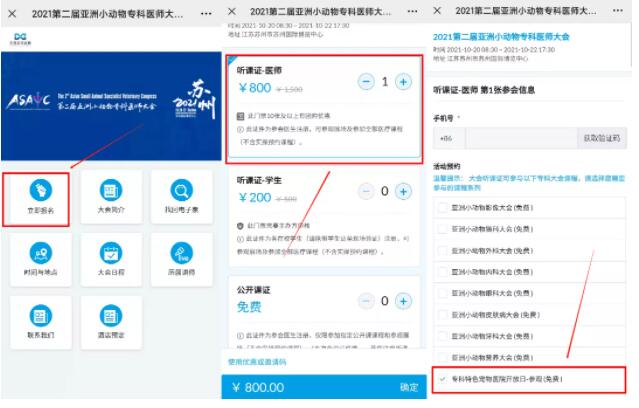The height and width of the screenshot is (408, 639).
Task: Close the attendee information form page
Action: (x=437, y=11)
